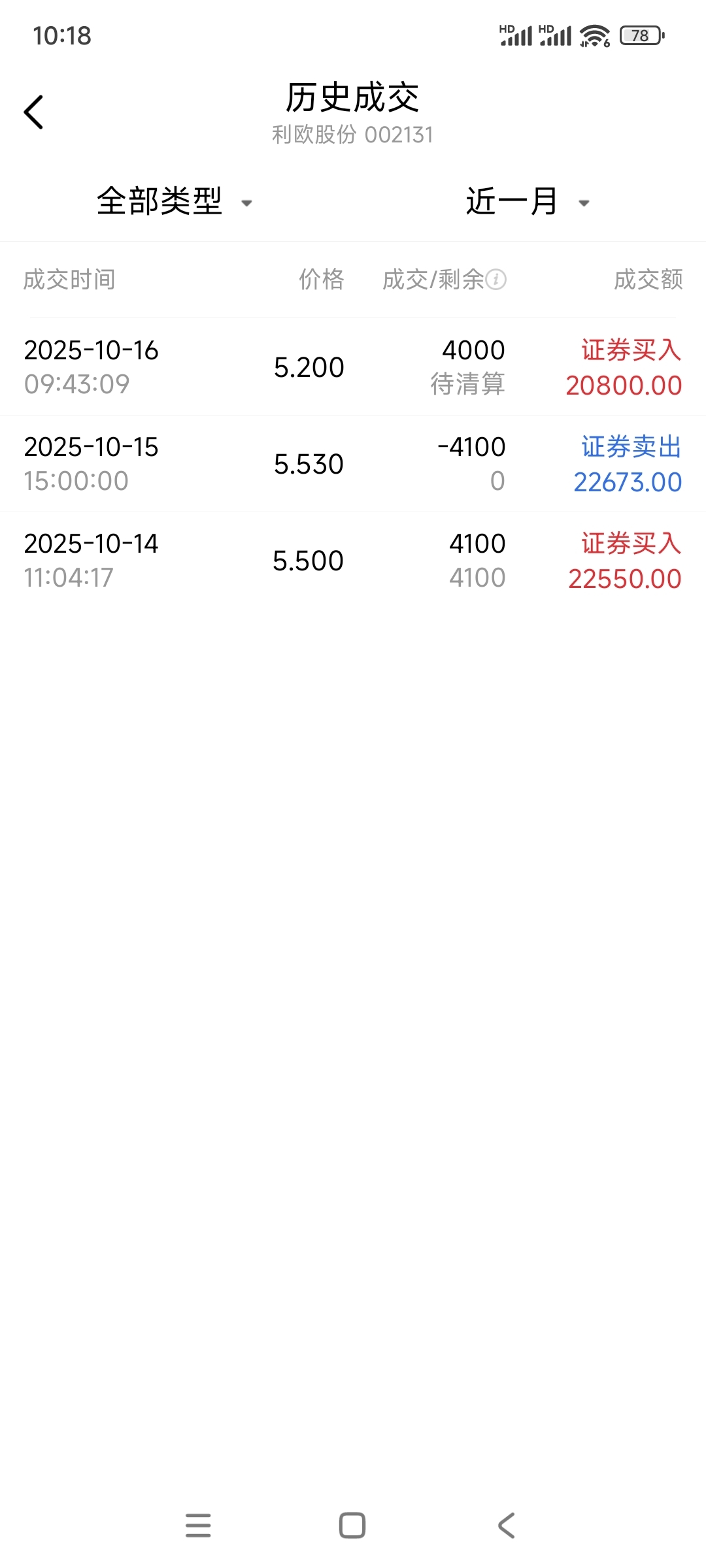
Task: Open the 近一月 date range dropdown
Action: (511, 201)
